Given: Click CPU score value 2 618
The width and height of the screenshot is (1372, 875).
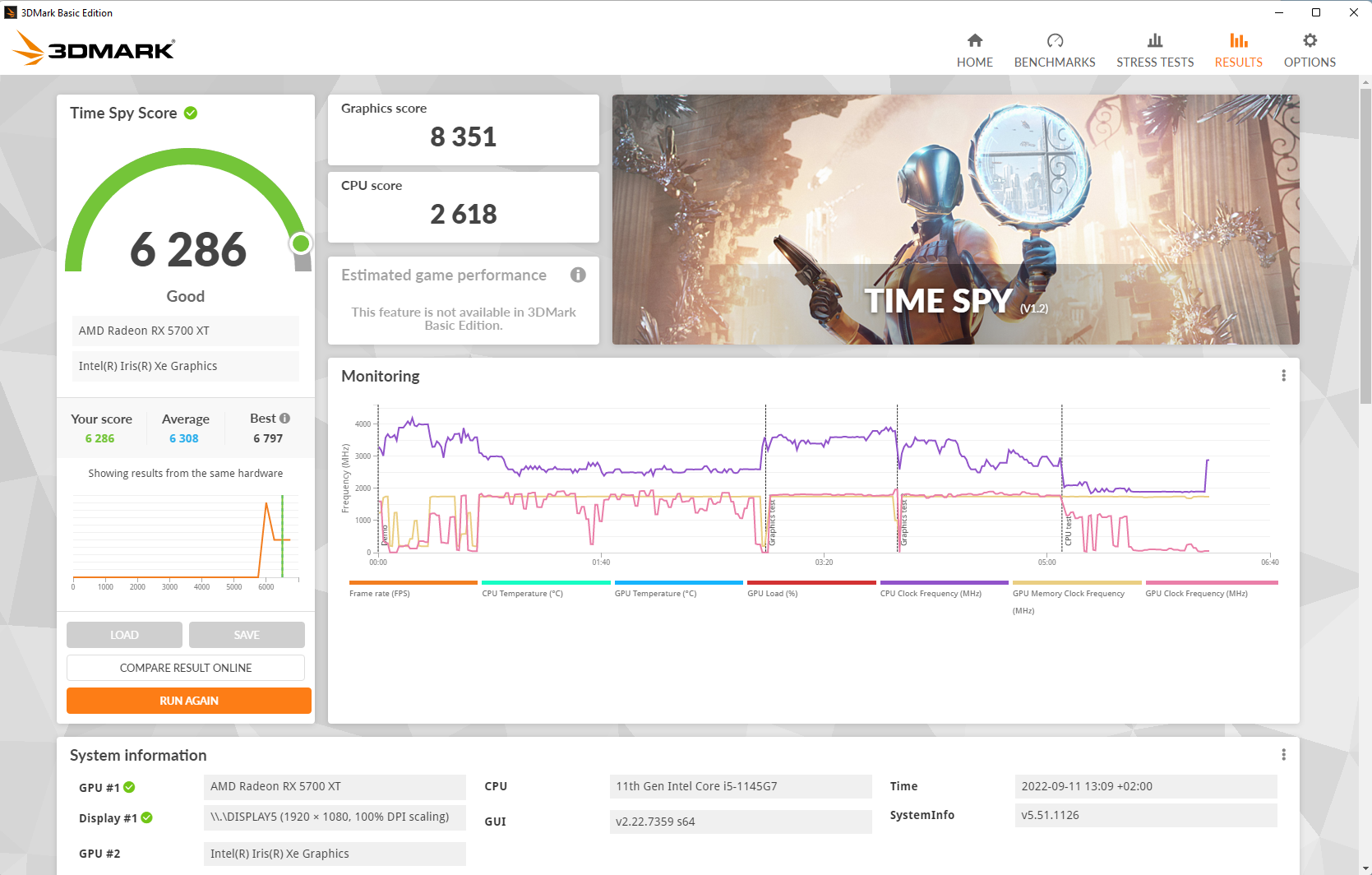Looking at the screenshot, I should [x=464, y=215].
